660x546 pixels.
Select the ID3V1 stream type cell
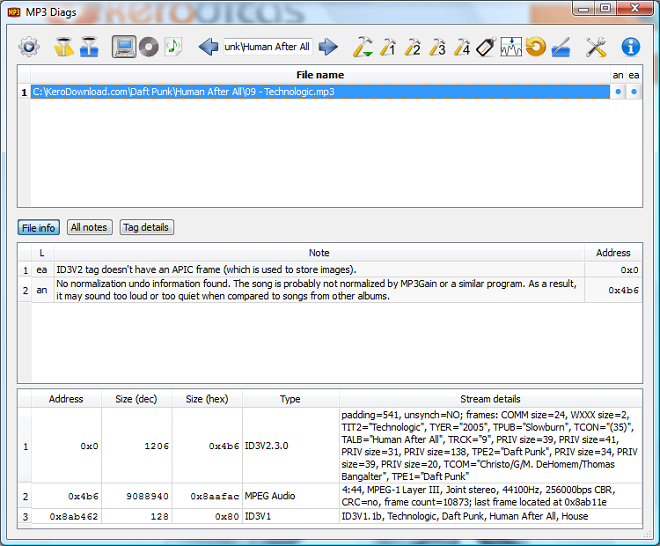coord(290,516)
